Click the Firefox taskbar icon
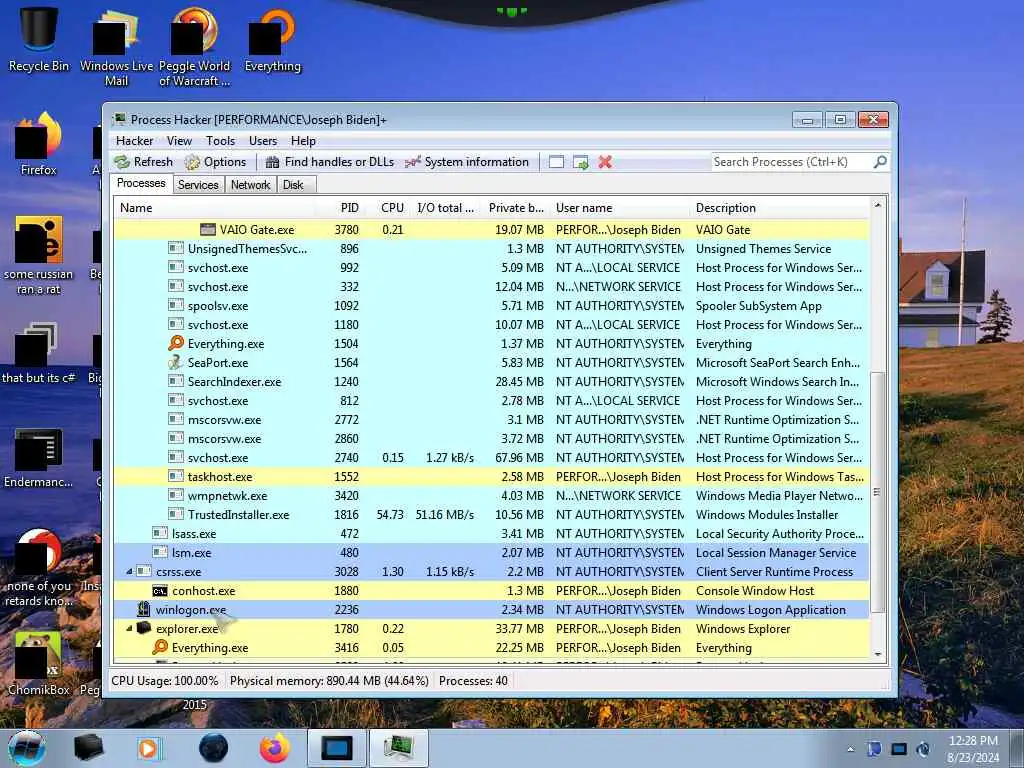Viewport: 1024px width, 768px height. click(x=274, y=748)
